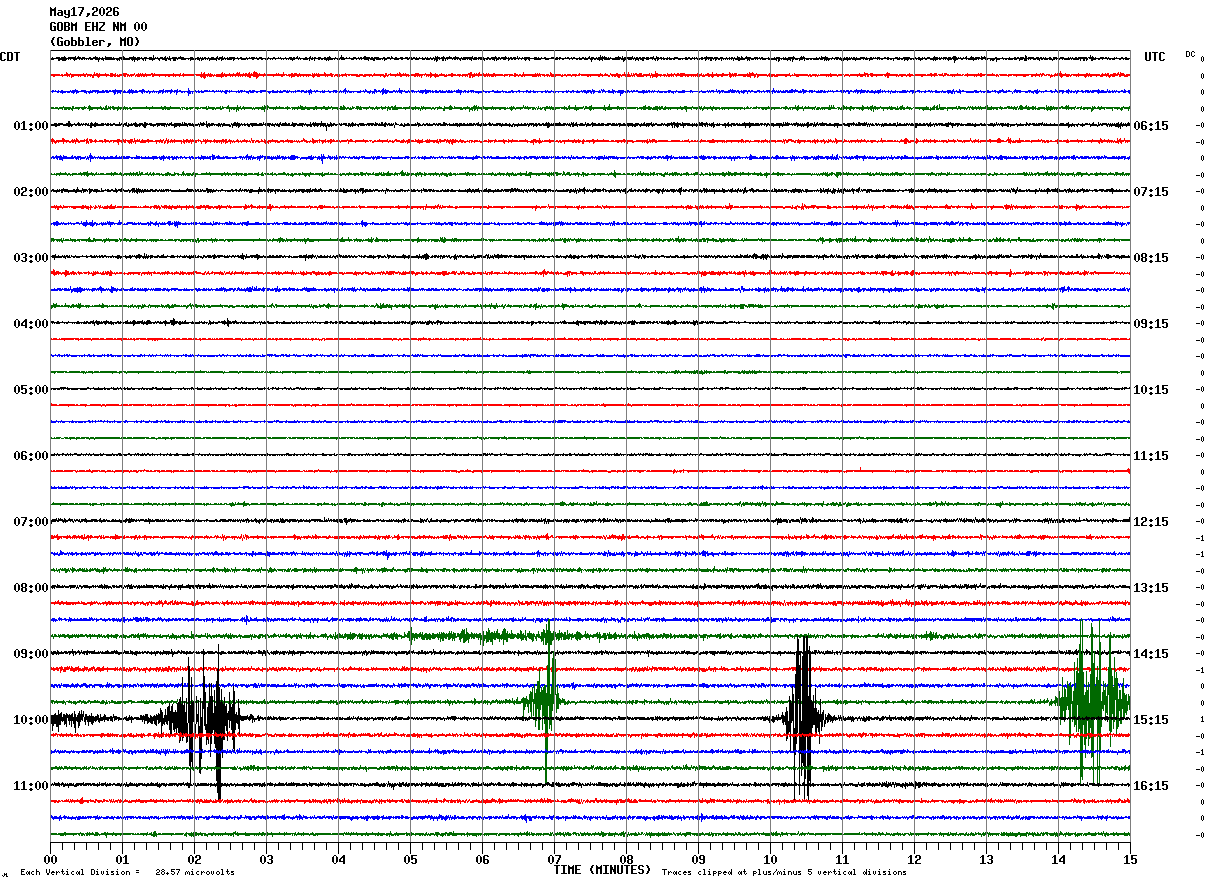Screen dimensions: 1210x886
Task: Click the vertical division microvolts scale note
Action: [x=127, y=872]
